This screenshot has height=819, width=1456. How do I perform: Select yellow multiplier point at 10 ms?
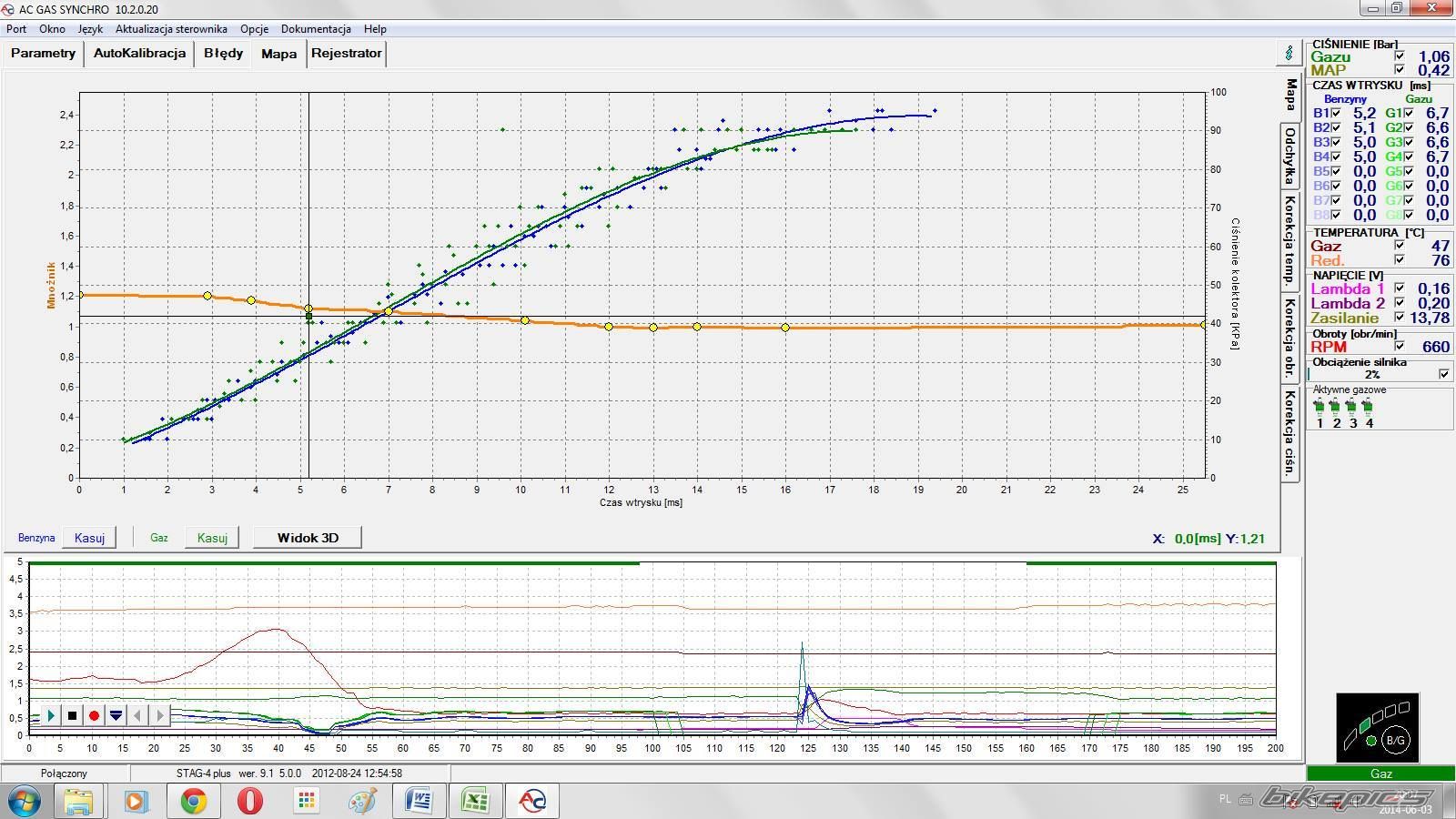coord(524,320)
